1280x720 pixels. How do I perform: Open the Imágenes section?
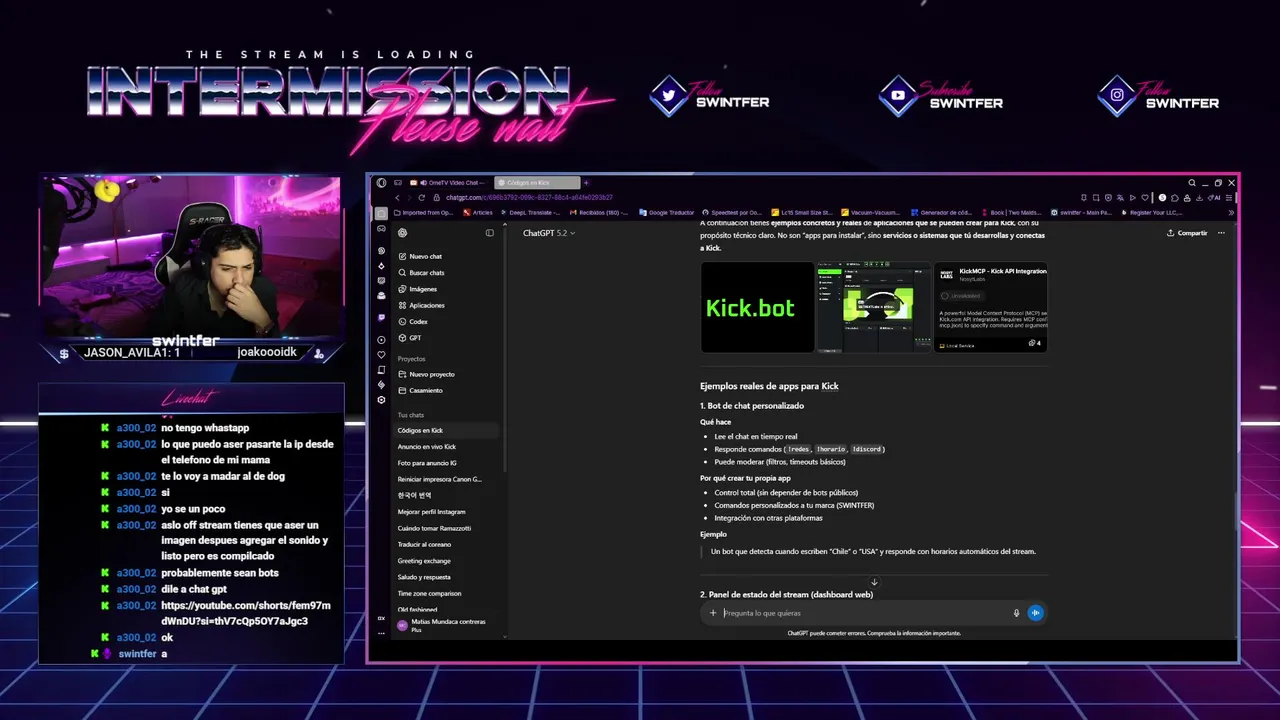coord(418,289)
